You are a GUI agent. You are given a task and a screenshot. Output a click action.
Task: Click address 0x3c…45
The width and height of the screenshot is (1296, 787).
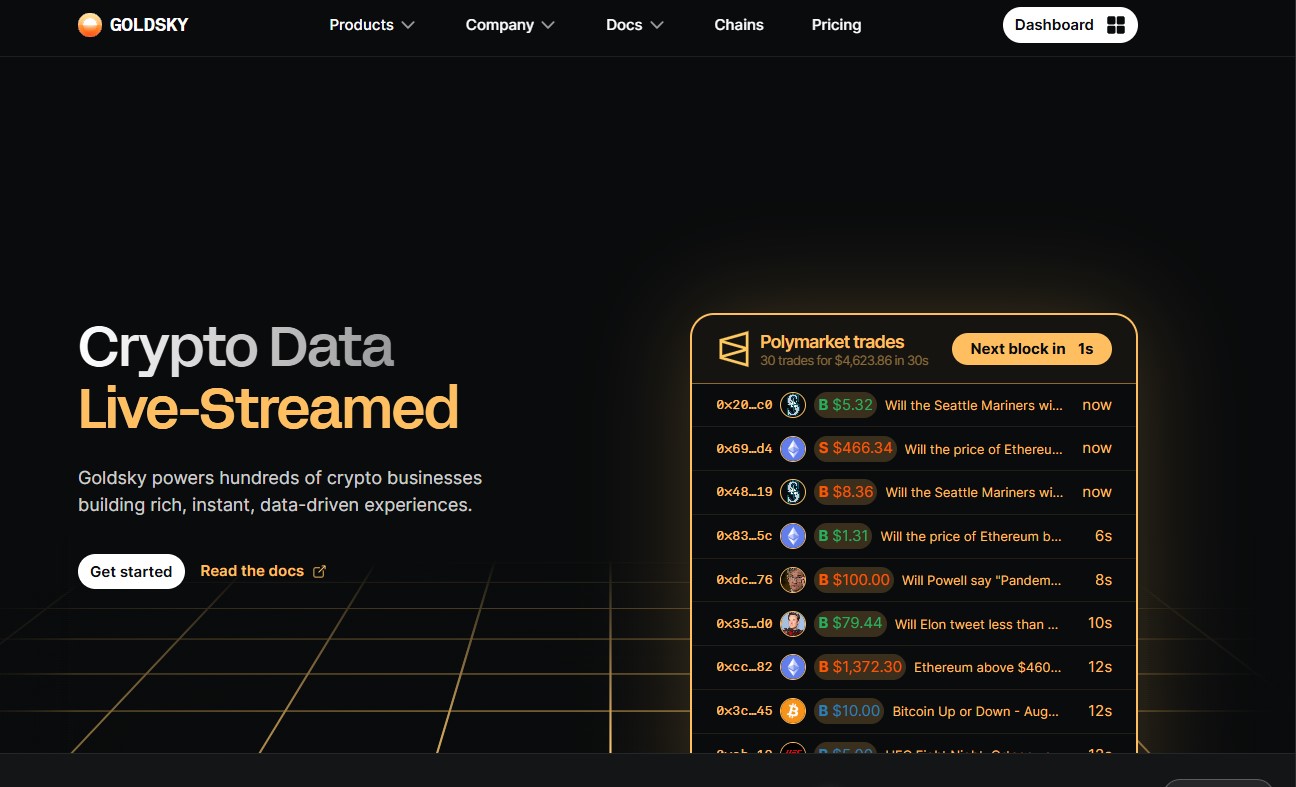coord(744,711)
